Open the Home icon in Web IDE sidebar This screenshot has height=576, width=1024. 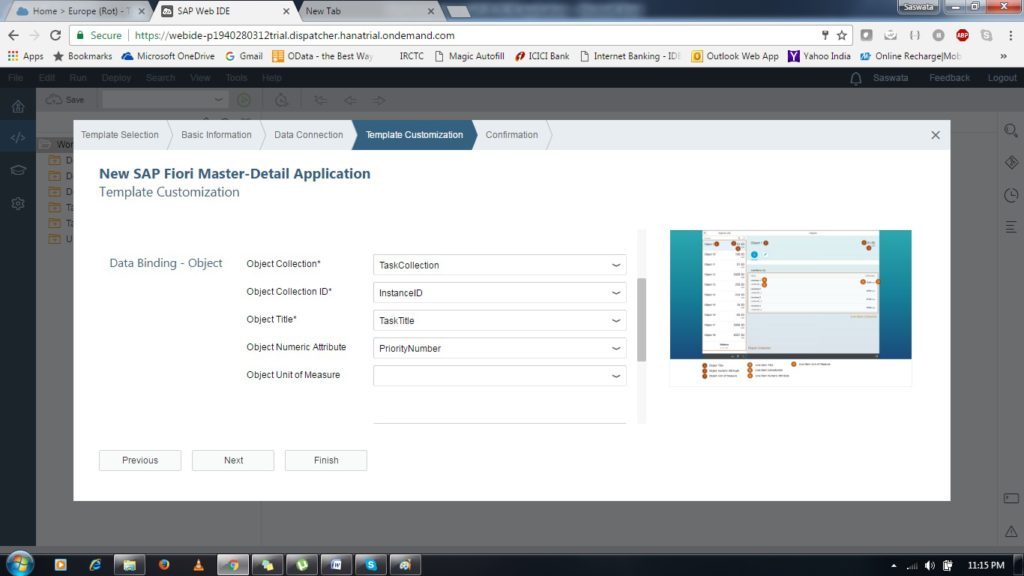coord(18,106)
